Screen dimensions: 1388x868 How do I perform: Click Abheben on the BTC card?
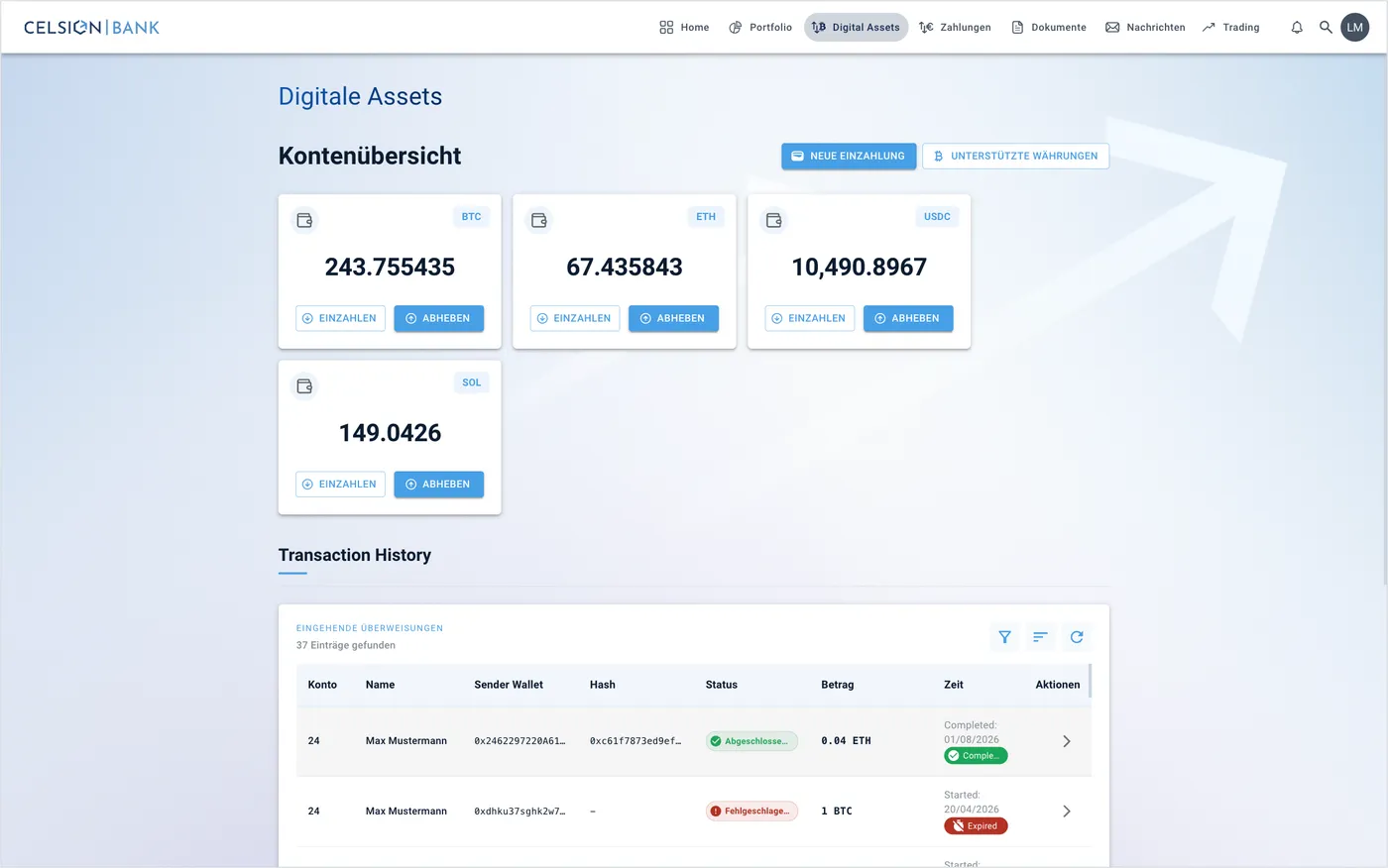pos(438,318)
